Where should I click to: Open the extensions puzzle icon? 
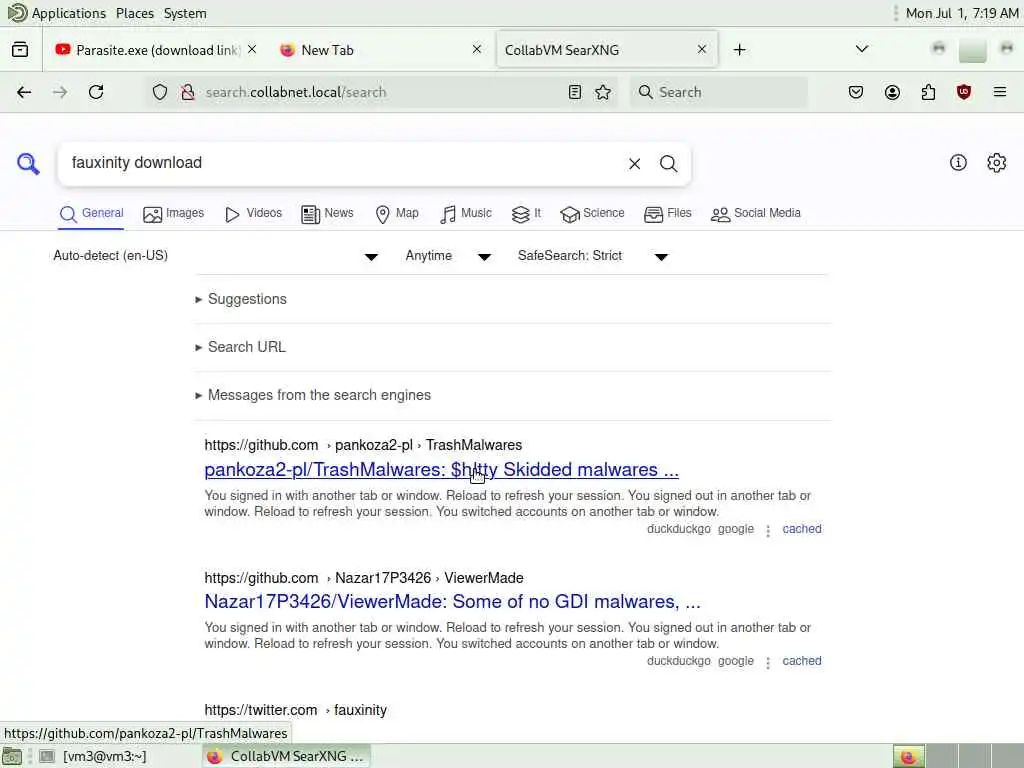coord(928,92)
